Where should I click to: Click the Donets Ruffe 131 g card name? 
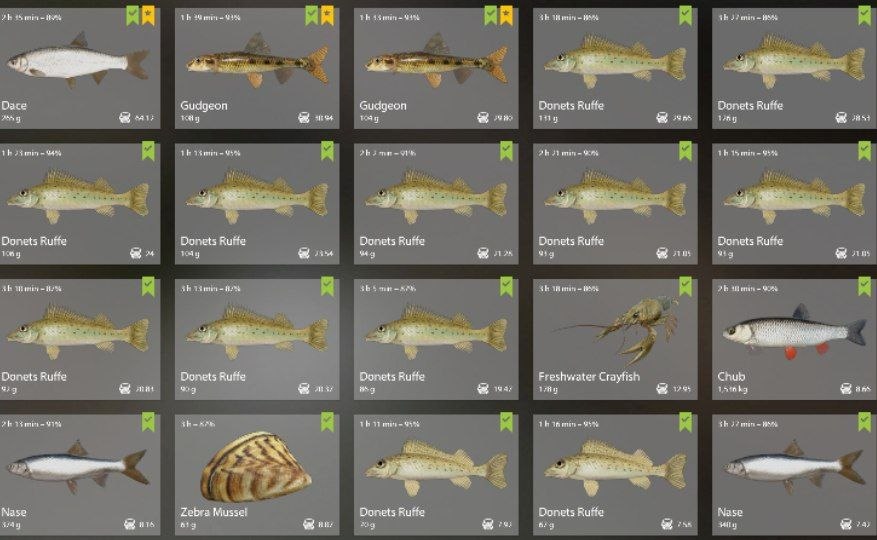571,105
